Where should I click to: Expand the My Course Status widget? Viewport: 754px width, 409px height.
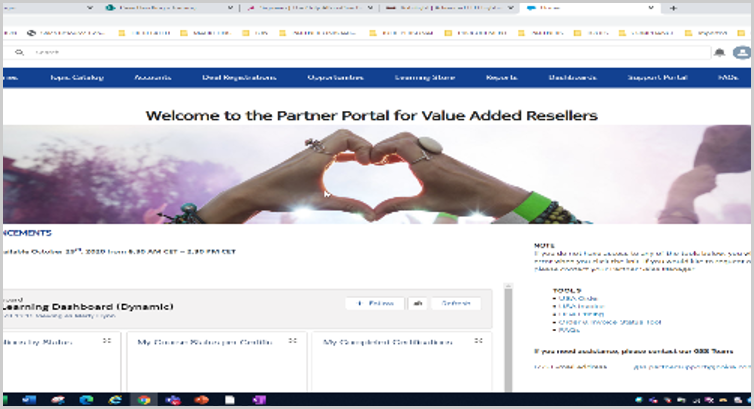tap(292, 341)
